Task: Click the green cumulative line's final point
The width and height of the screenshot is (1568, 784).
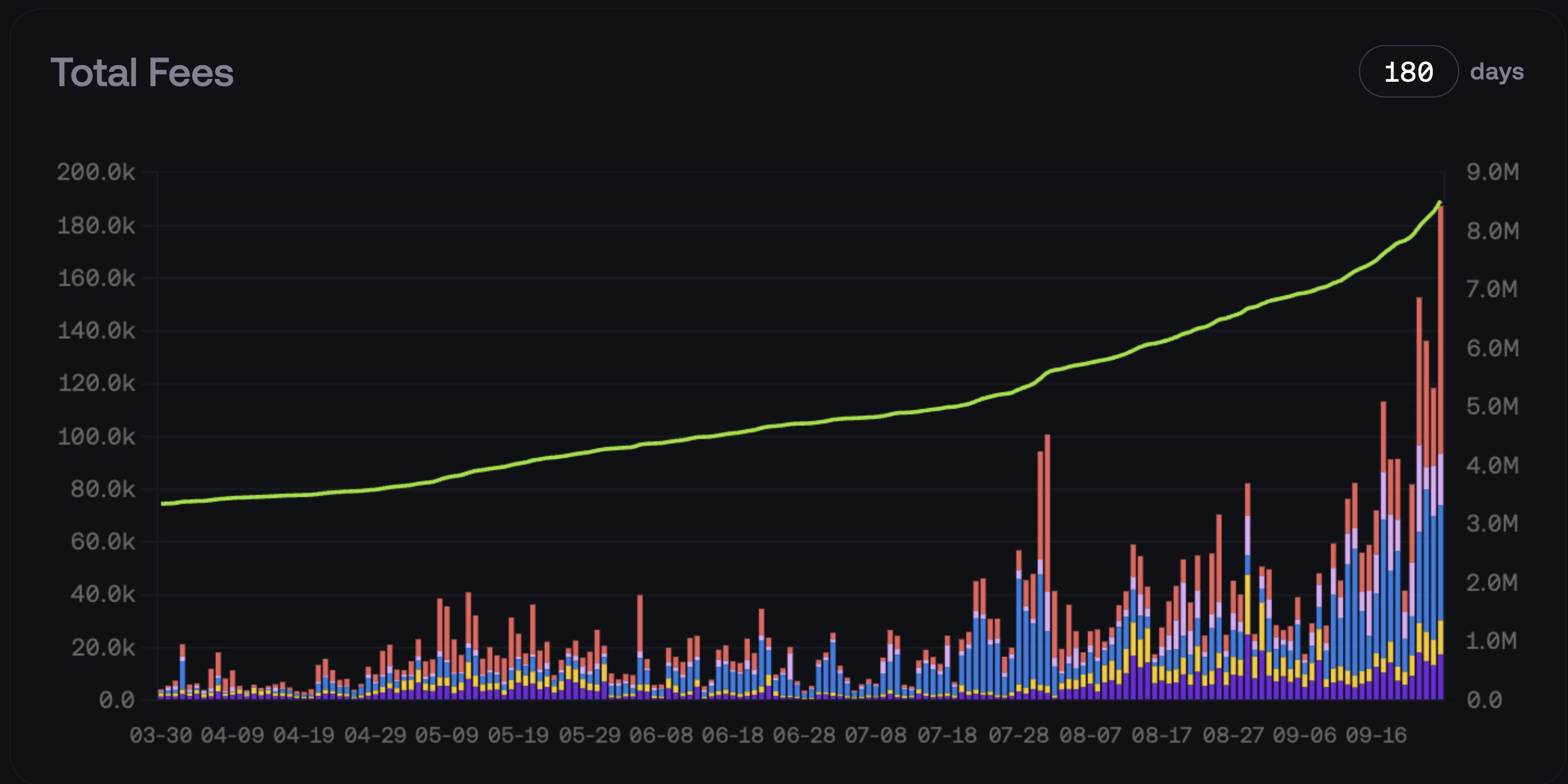Action: click(x=1439, y=203)
